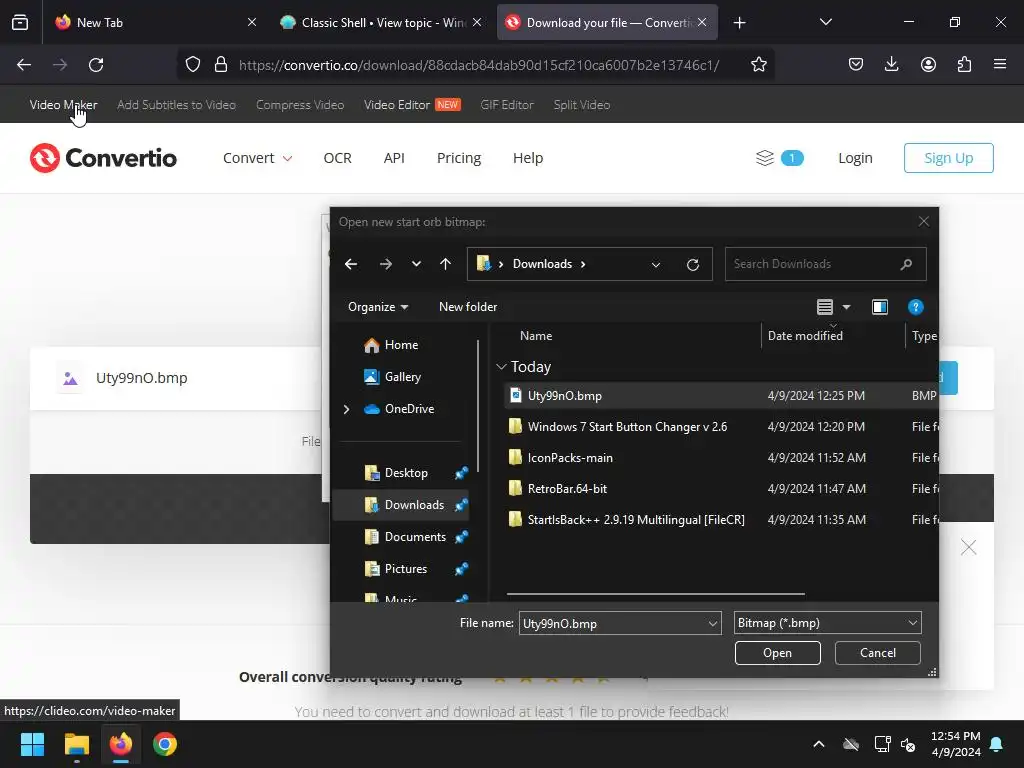
Task: Click Cancel in the file dialog
Action: coord(878,653)
